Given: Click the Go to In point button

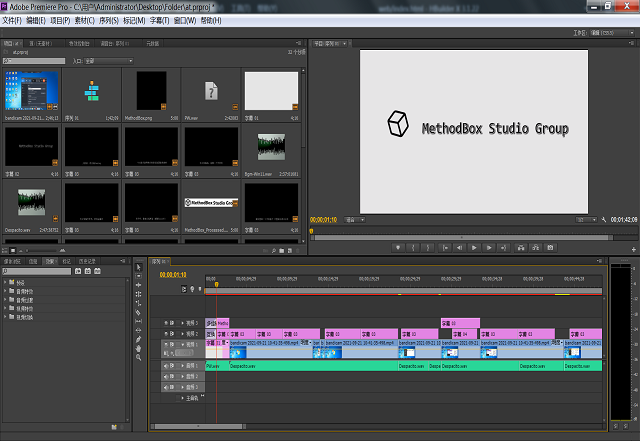Looking at the screenshot, I should point(444,247).
